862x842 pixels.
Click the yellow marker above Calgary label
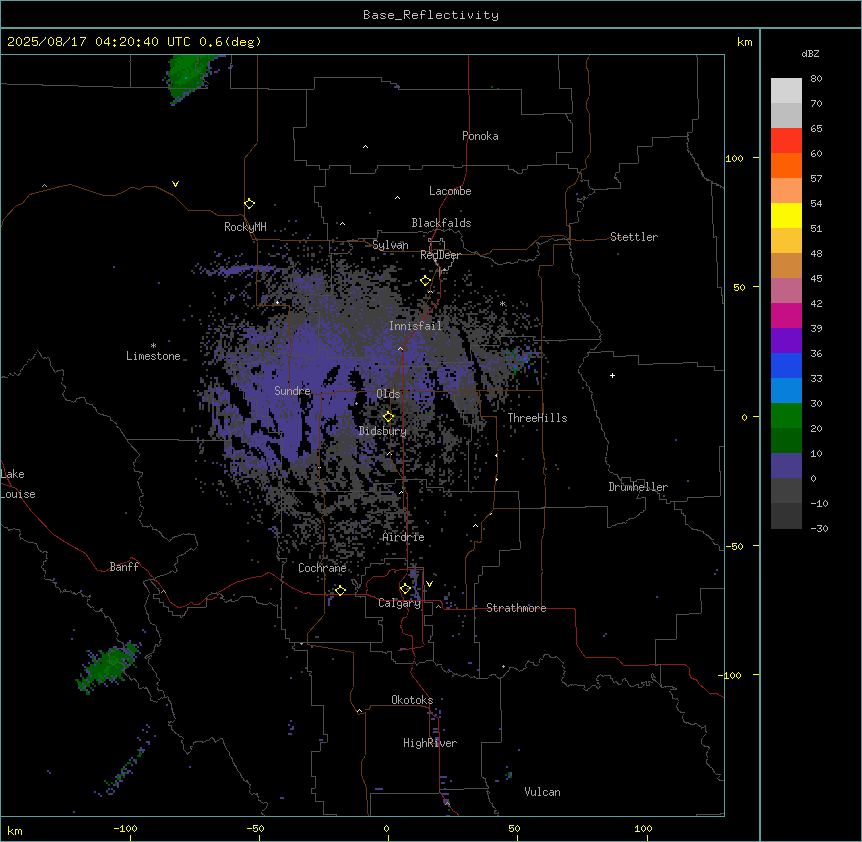click(x=405, y=589)
